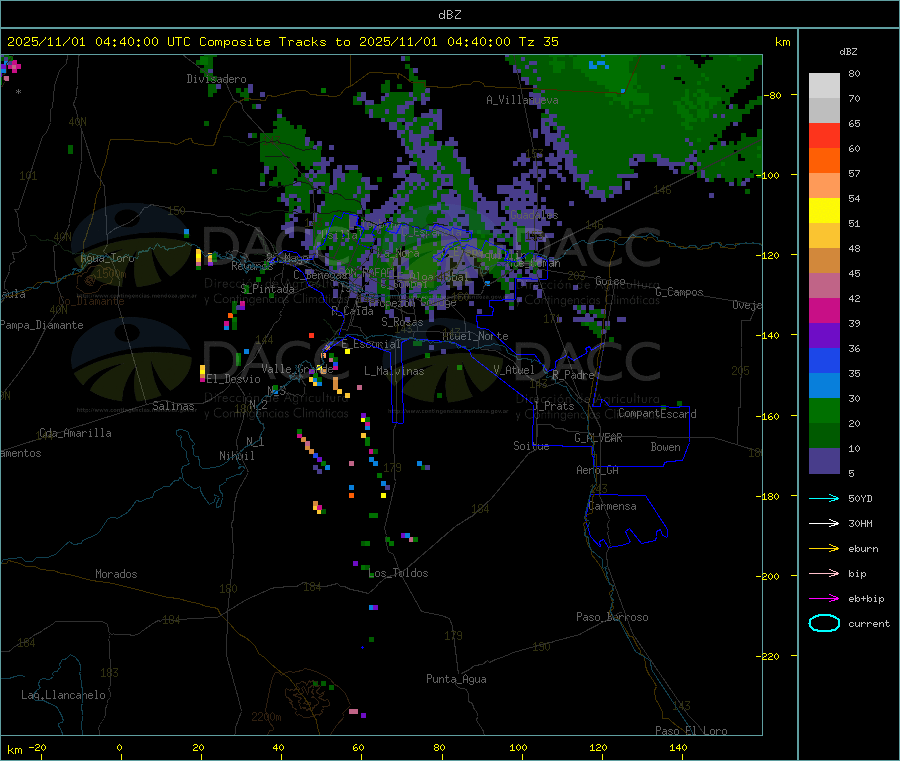Click the cyan 'current' oval legend icon
This screenshot has height=761, width=900.
point(824,623)
